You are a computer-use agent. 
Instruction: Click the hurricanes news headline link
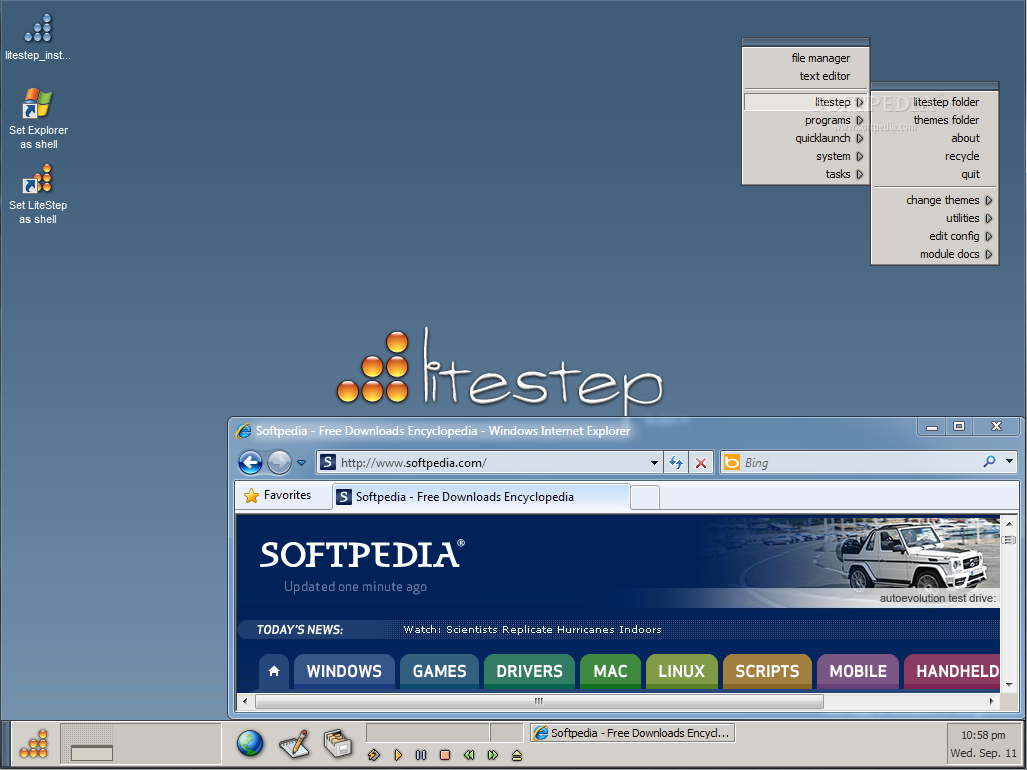pos(532,630)
